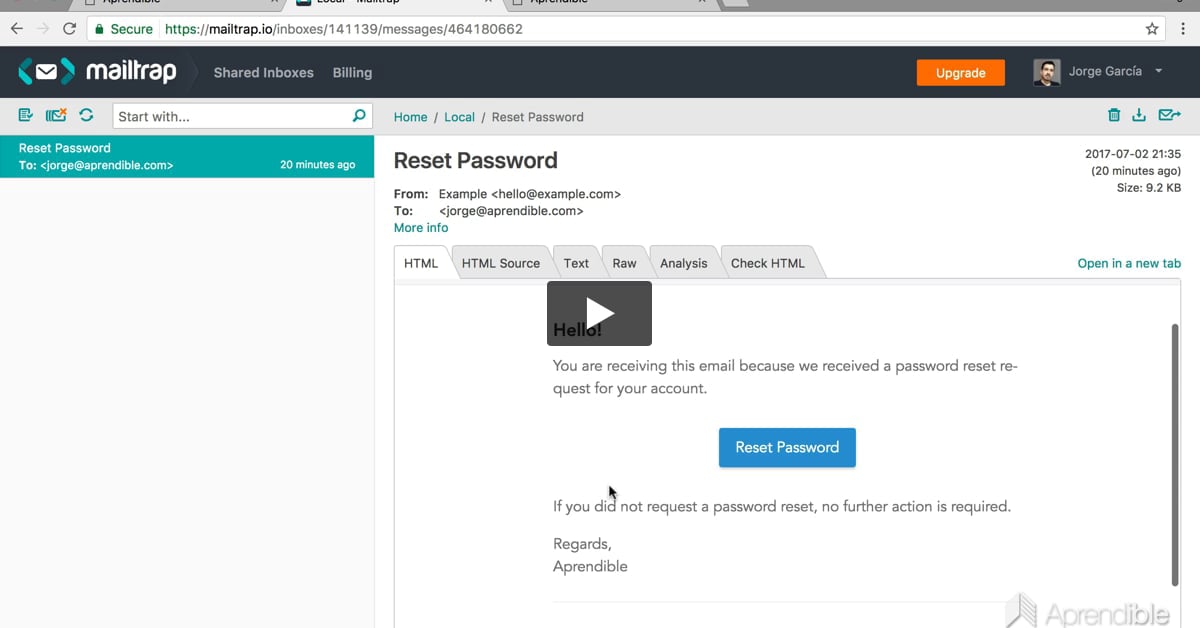This screenshot has width=1200, height=628.
Task: Open the Jorge García account dropdown
Action: tap(1115, 71)
